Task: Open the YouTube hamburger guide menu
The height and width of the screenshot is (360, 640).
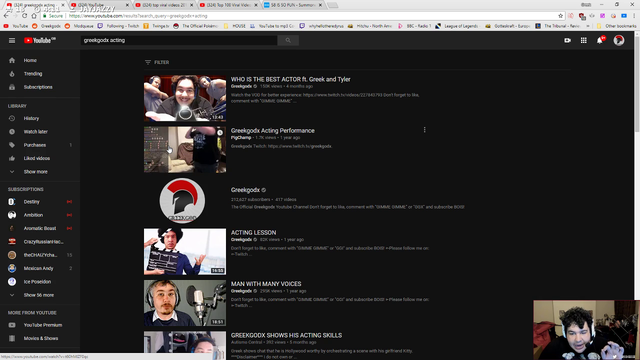Action: 12,40
